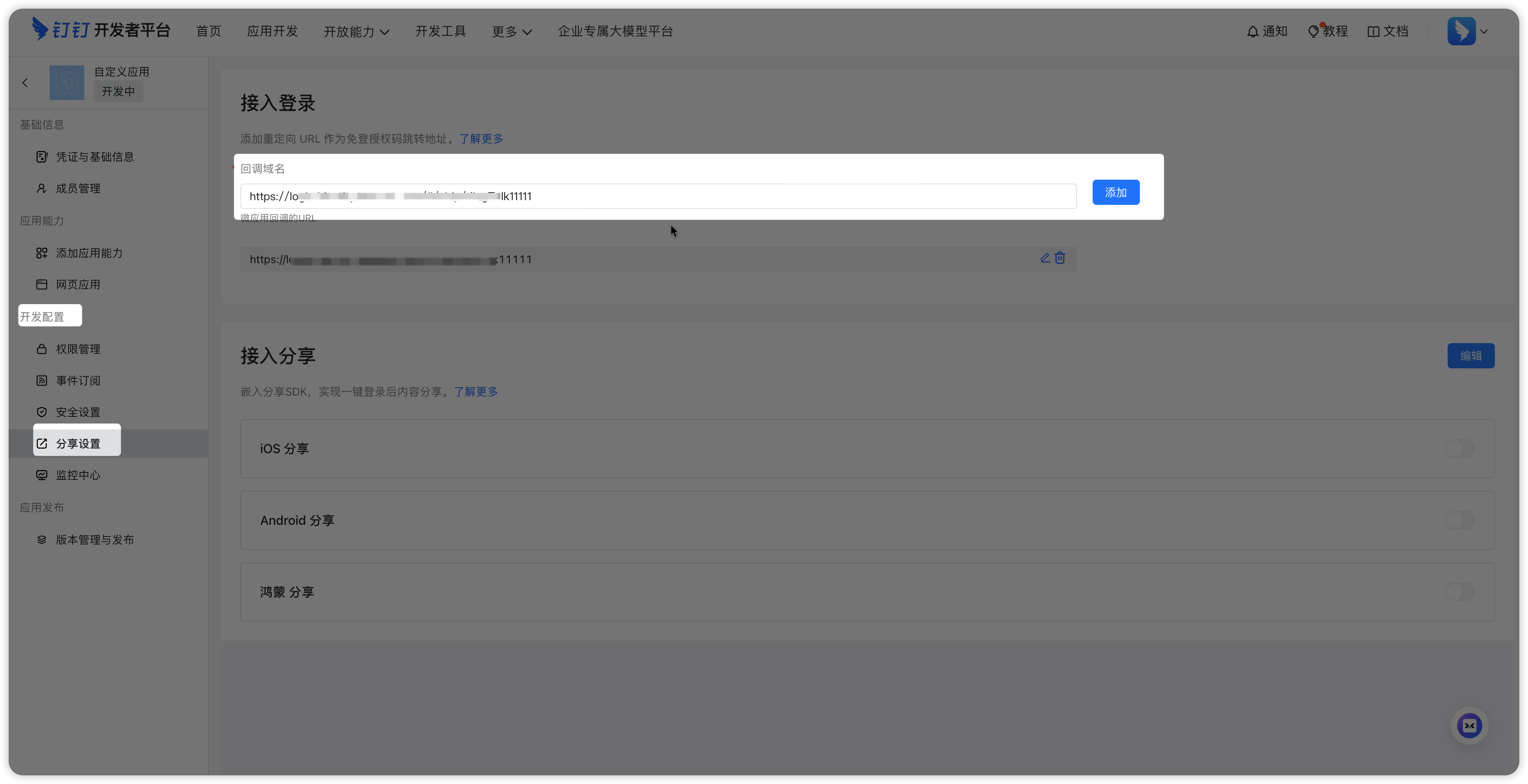The height and width of the screenshot is (784, 1528).
Task: Click the DingTalk developer platform logo
Action: [x=101, y=30]
